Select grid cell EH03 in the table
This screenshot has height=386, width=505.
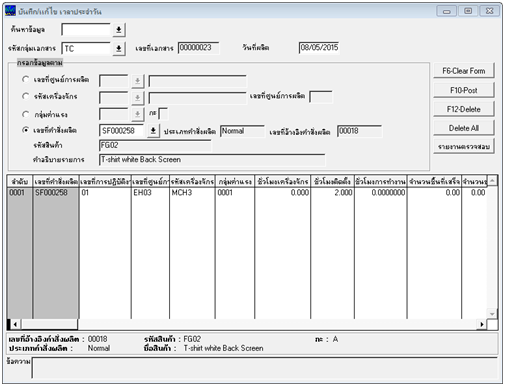coord(150,192)
